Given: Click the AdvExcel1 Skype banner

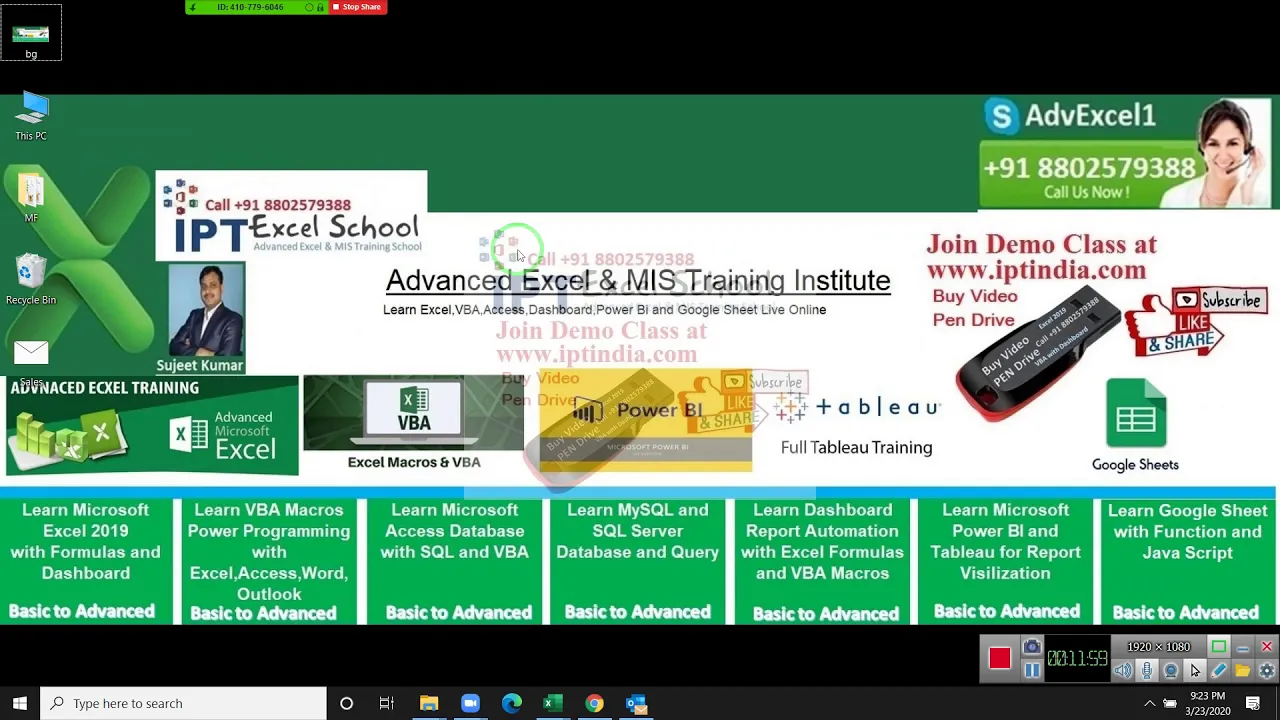Looking at the screenshot, I should pyautogui.click(x=1070, y=116).
